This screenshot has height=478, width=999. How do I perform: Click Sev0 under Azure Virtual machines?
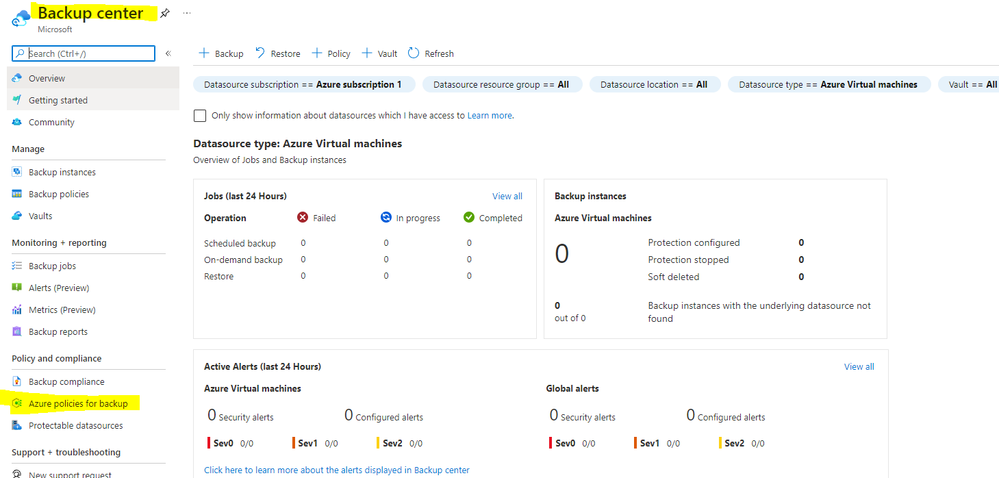click(225, 443)
